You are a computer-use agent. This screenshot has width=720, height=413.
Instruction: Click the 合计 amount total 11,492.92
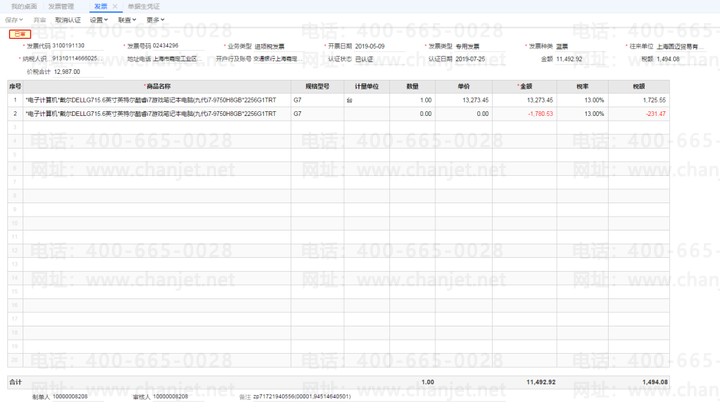coord(541,382)
